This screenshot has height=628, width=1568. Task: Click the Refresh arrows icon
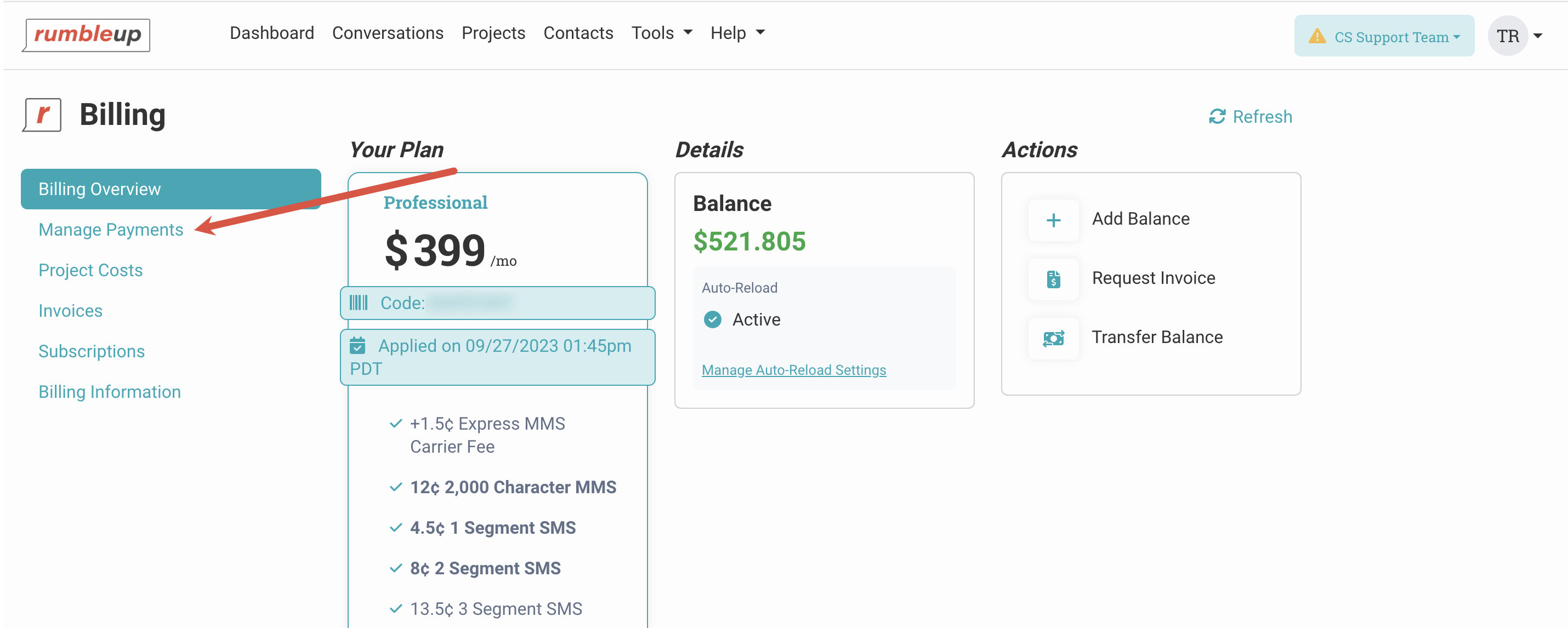pos(1216,116)
